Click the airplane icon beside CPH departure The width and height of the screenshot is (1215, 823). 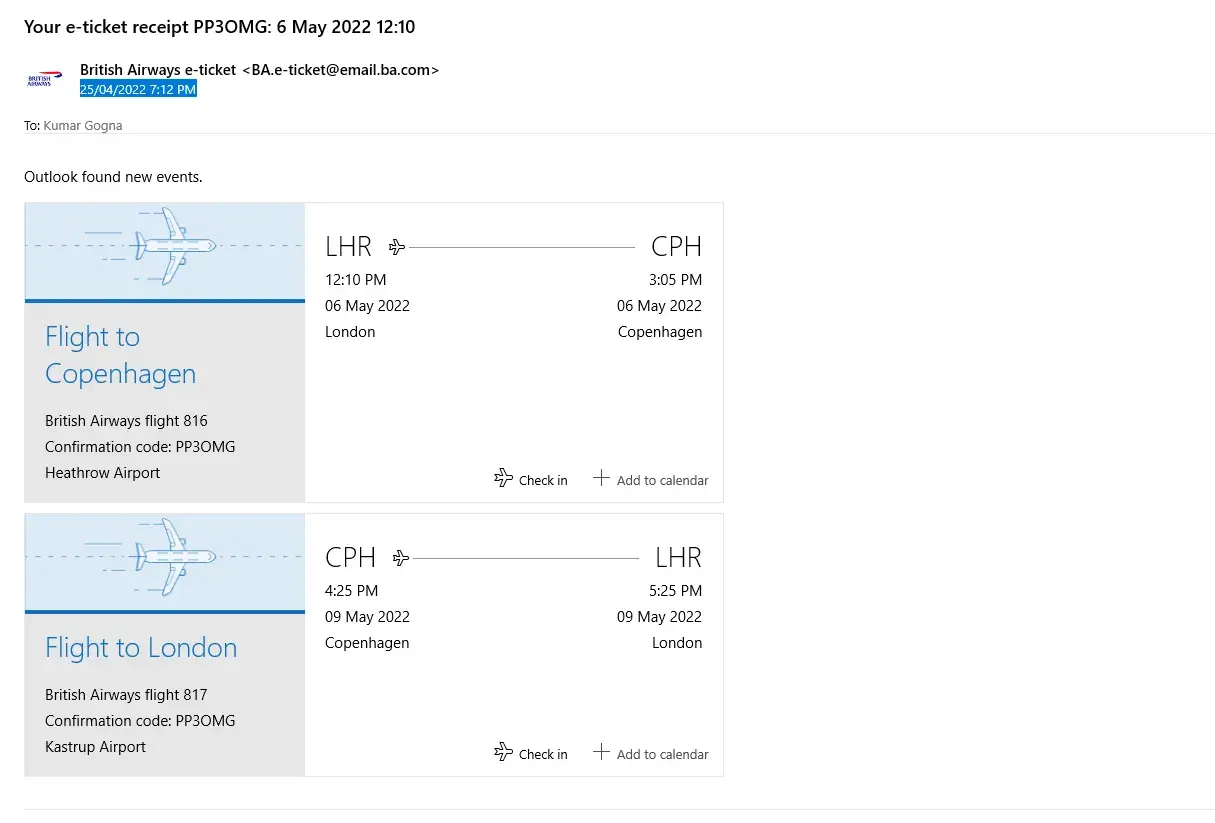(401, 557)
